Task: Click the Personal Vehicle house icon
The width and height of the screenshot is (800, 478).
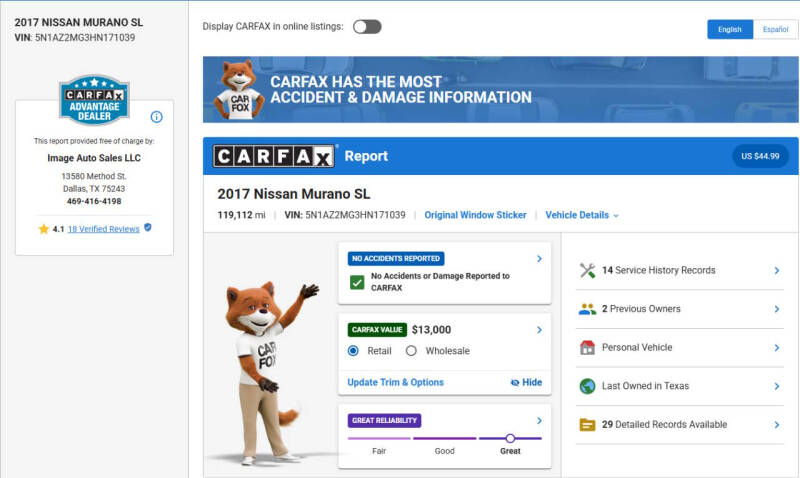Action: click(587, 347)
